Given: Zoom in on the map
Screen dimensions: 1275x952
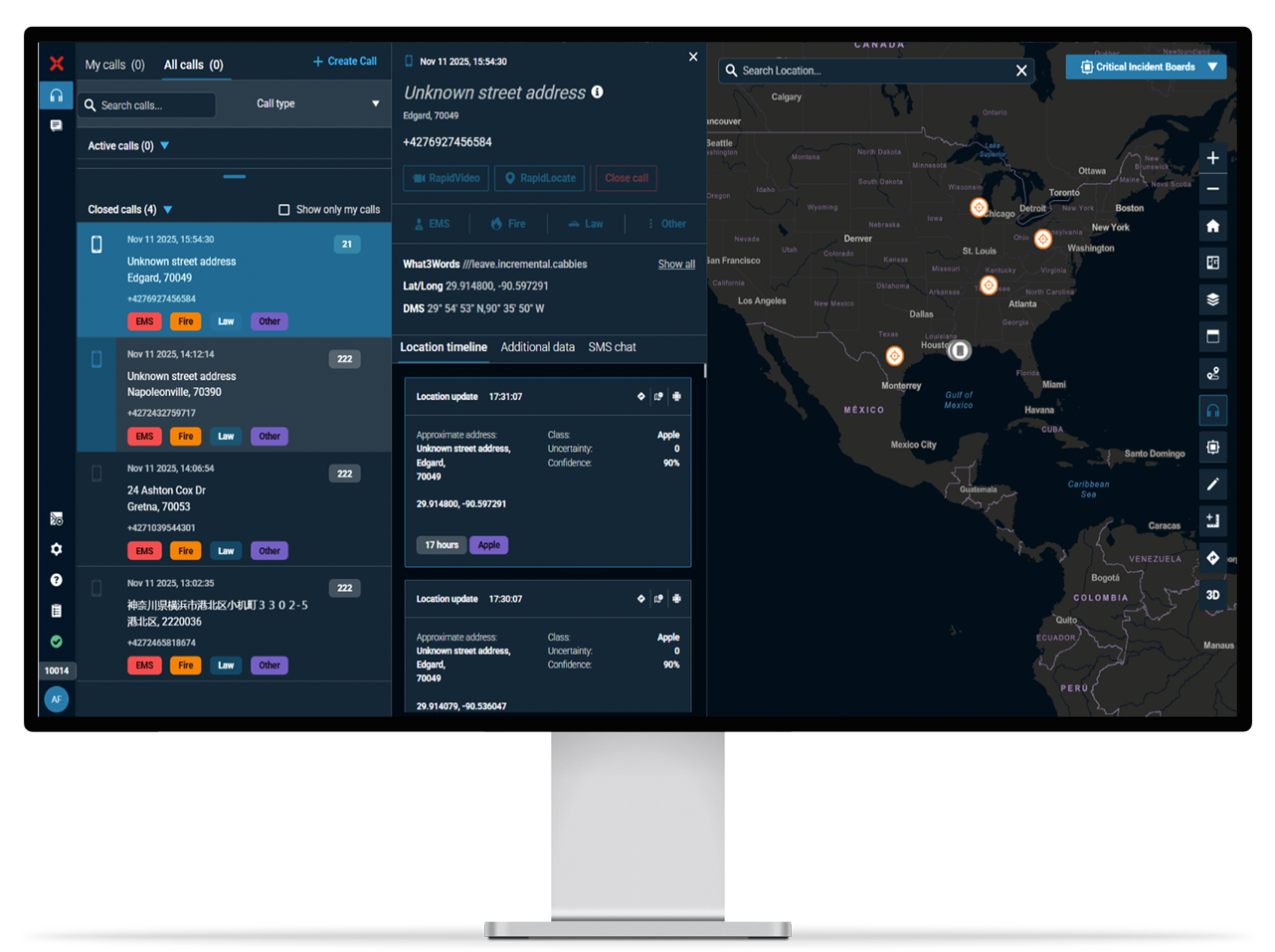Looking at the screenshot, I should click(x=1212, y=158).
